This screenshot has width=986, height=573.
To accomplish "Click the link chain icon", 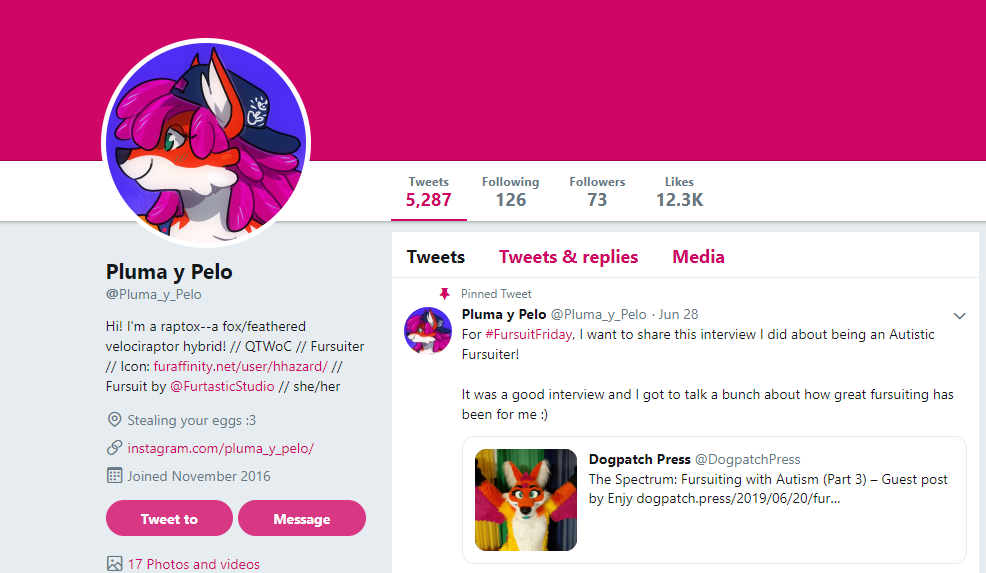I will tap(114, 448).
